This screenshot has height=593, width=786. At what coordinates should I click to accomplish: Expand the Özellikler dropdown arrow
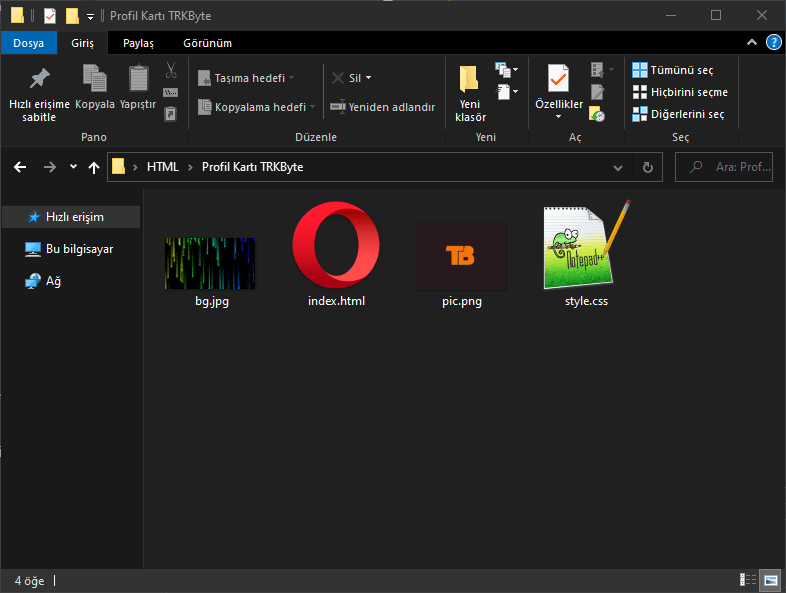click(x=558, y=117)
